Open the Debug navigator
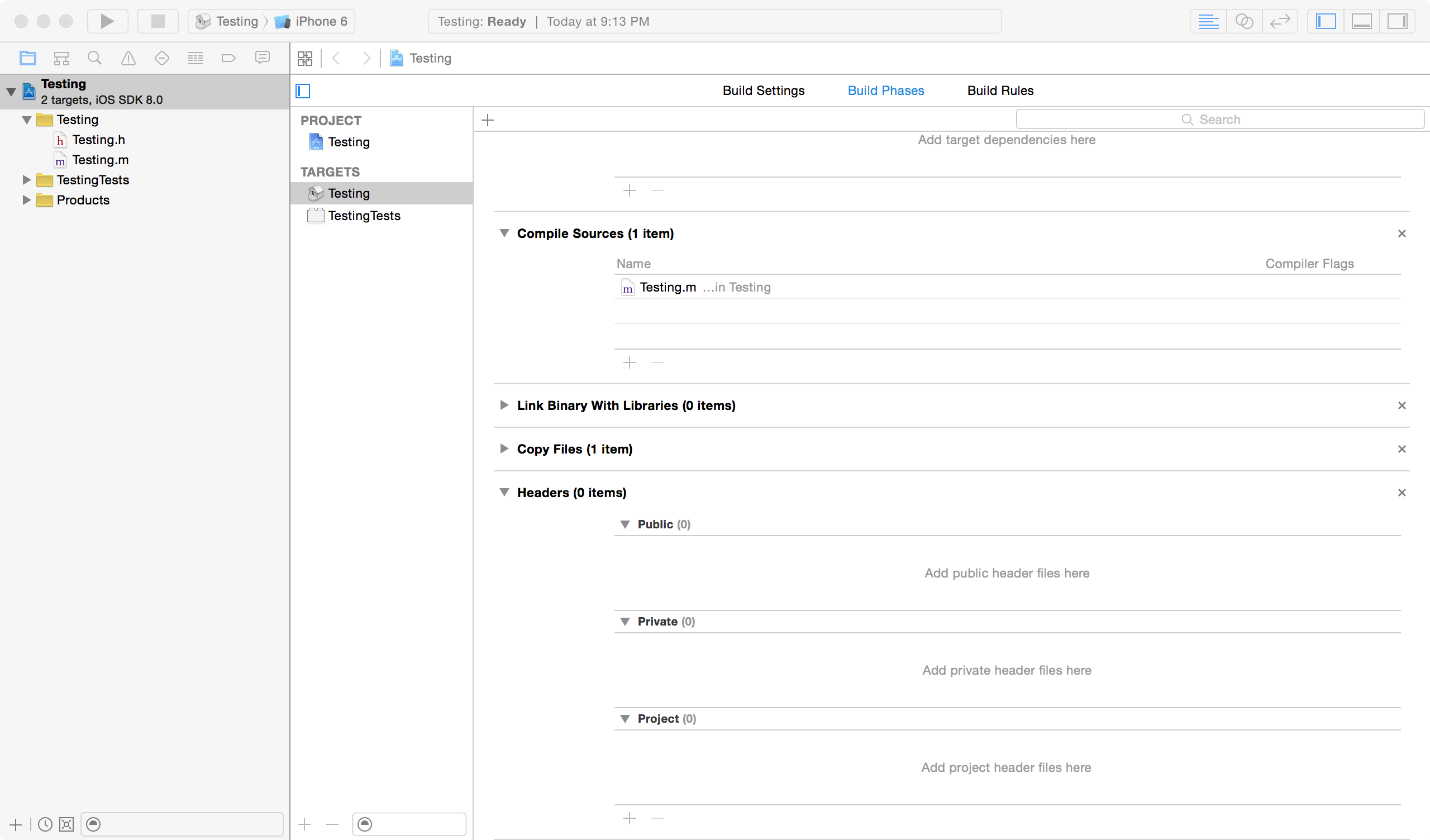 click(195, 58)
